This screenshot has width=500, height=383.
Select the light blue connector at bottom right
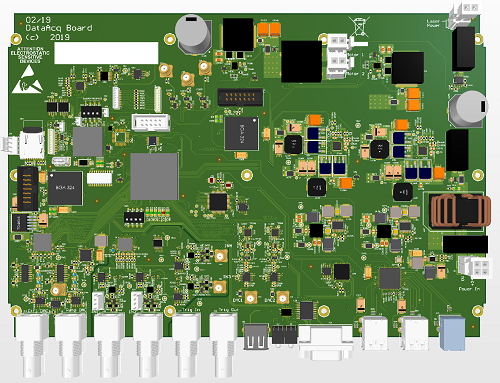(x=452, y=333)
